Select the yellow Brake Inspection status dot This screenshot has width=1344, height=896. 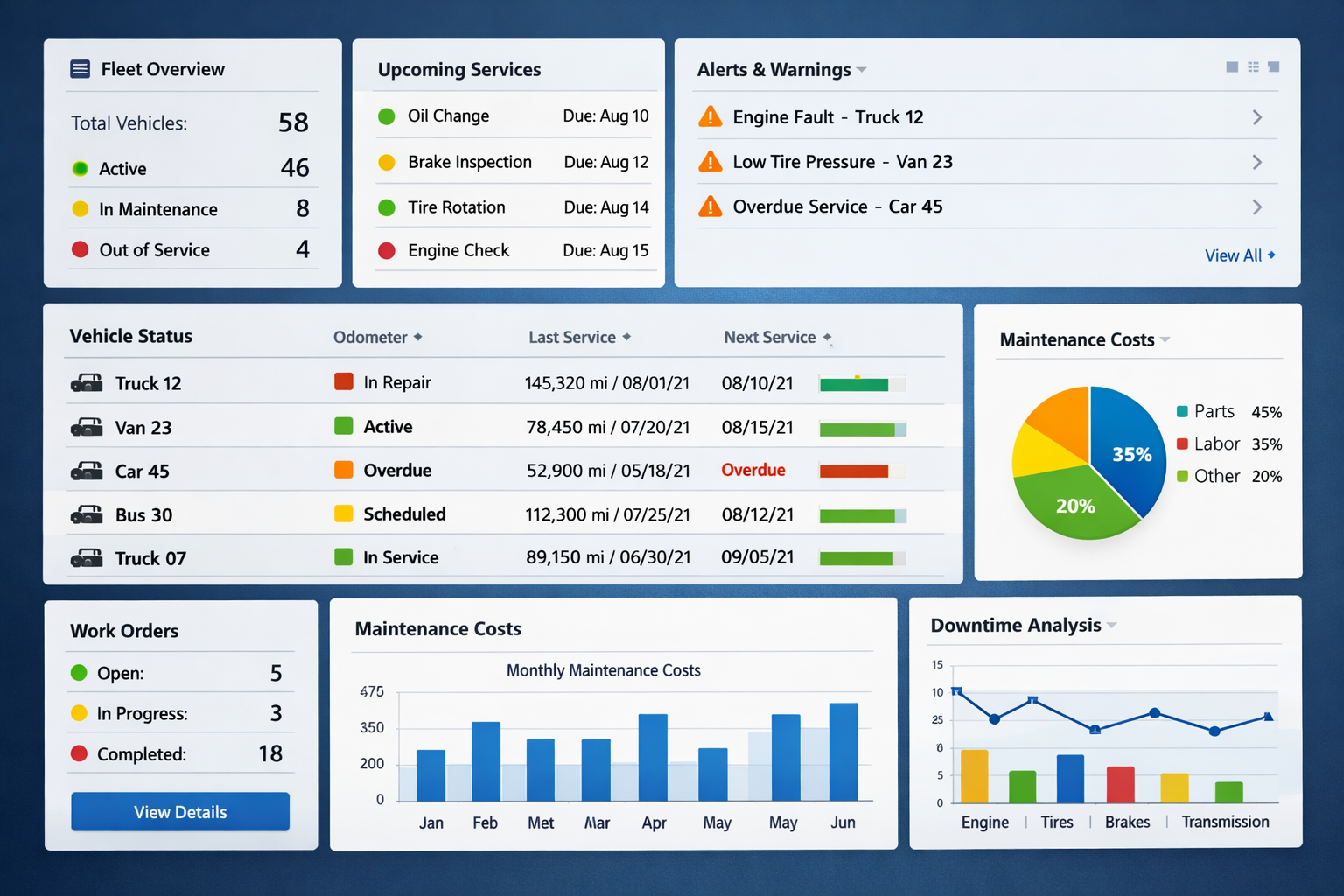click(386, 162)
